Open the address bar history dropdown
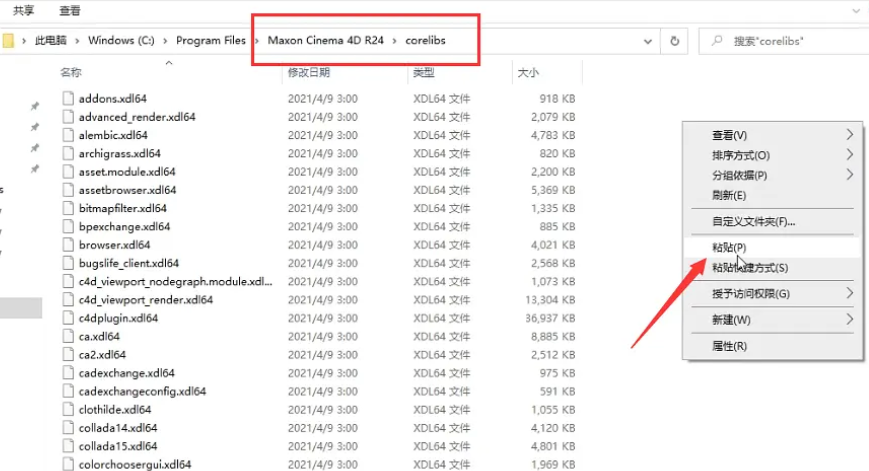Screen dimensions: 869x471 [x=647, y=41]
